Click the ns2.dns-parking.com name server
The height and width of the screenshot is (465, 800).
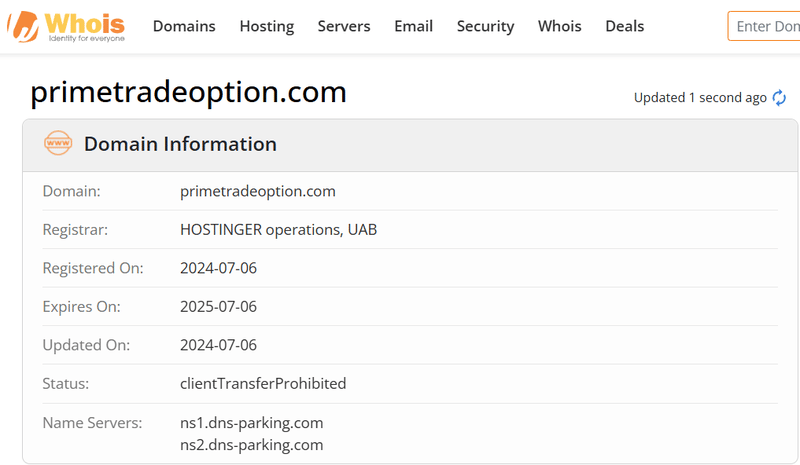click(252, 445)
